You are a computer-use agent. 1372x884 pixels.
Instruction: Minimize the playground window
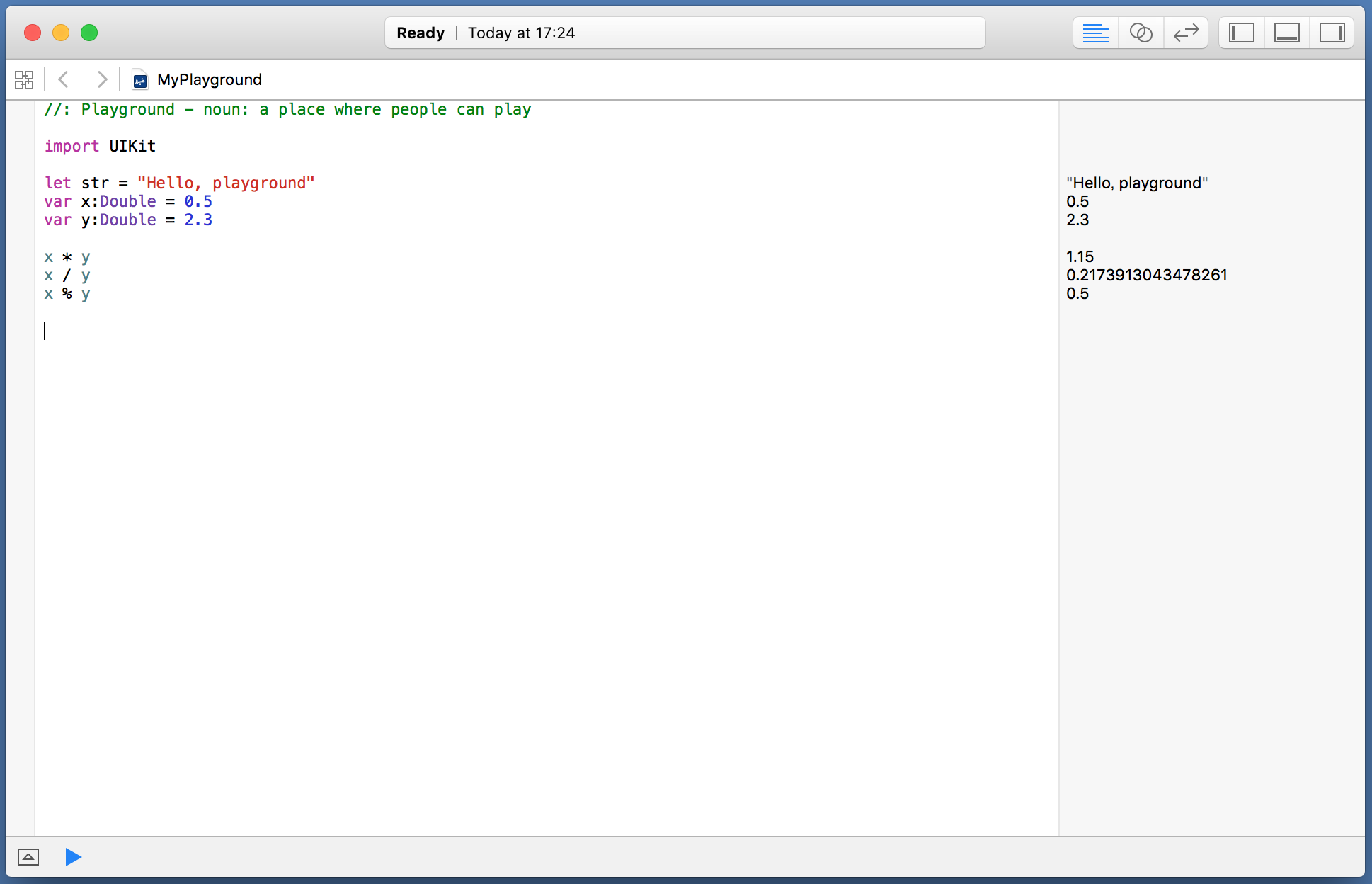(x=61, y=33)
